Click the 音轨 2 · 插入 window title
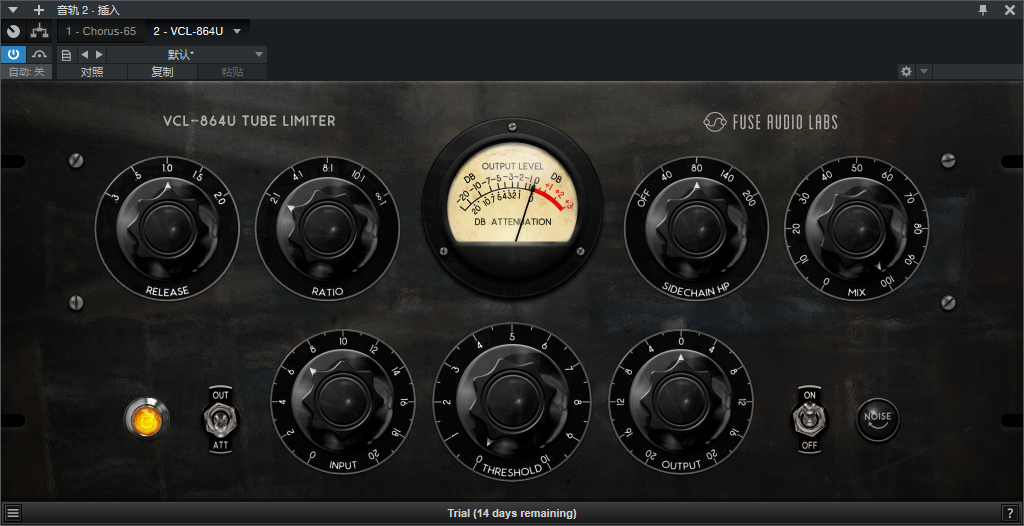This screenshot has width=1024, height=526. [x=89, y=10]
